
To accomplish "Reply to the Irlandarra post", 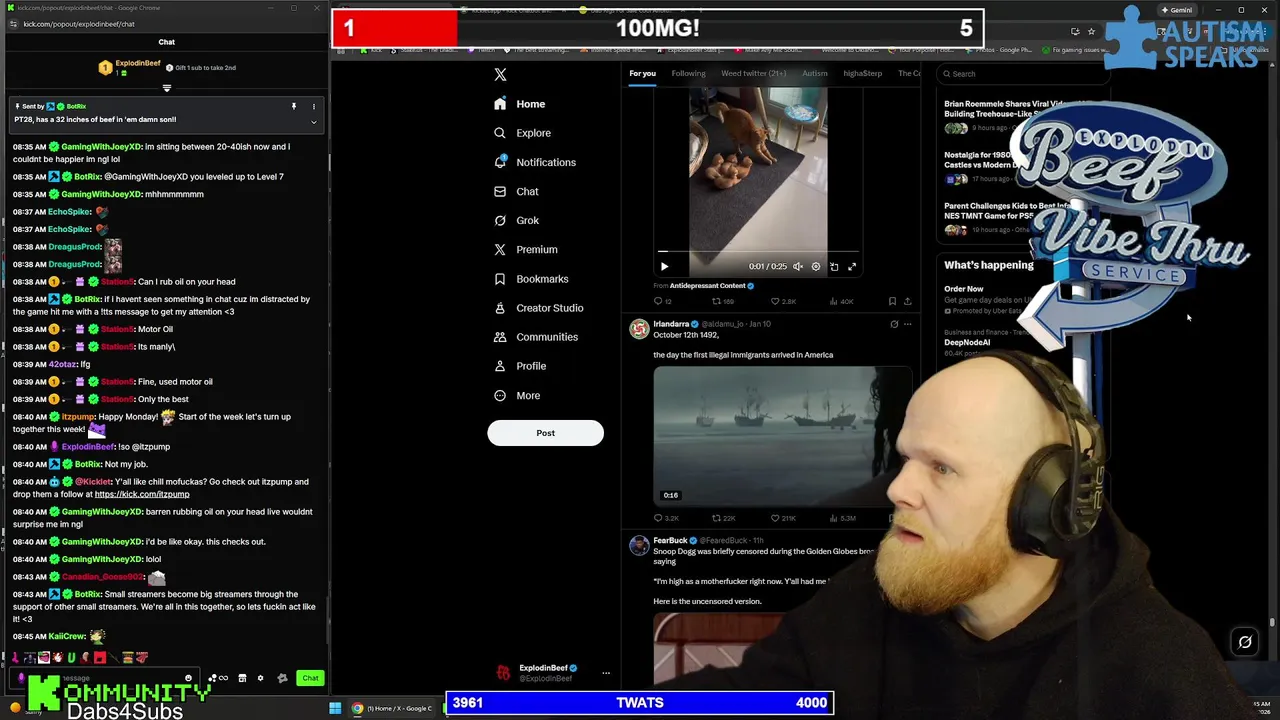I will click(x=665, y=518).
